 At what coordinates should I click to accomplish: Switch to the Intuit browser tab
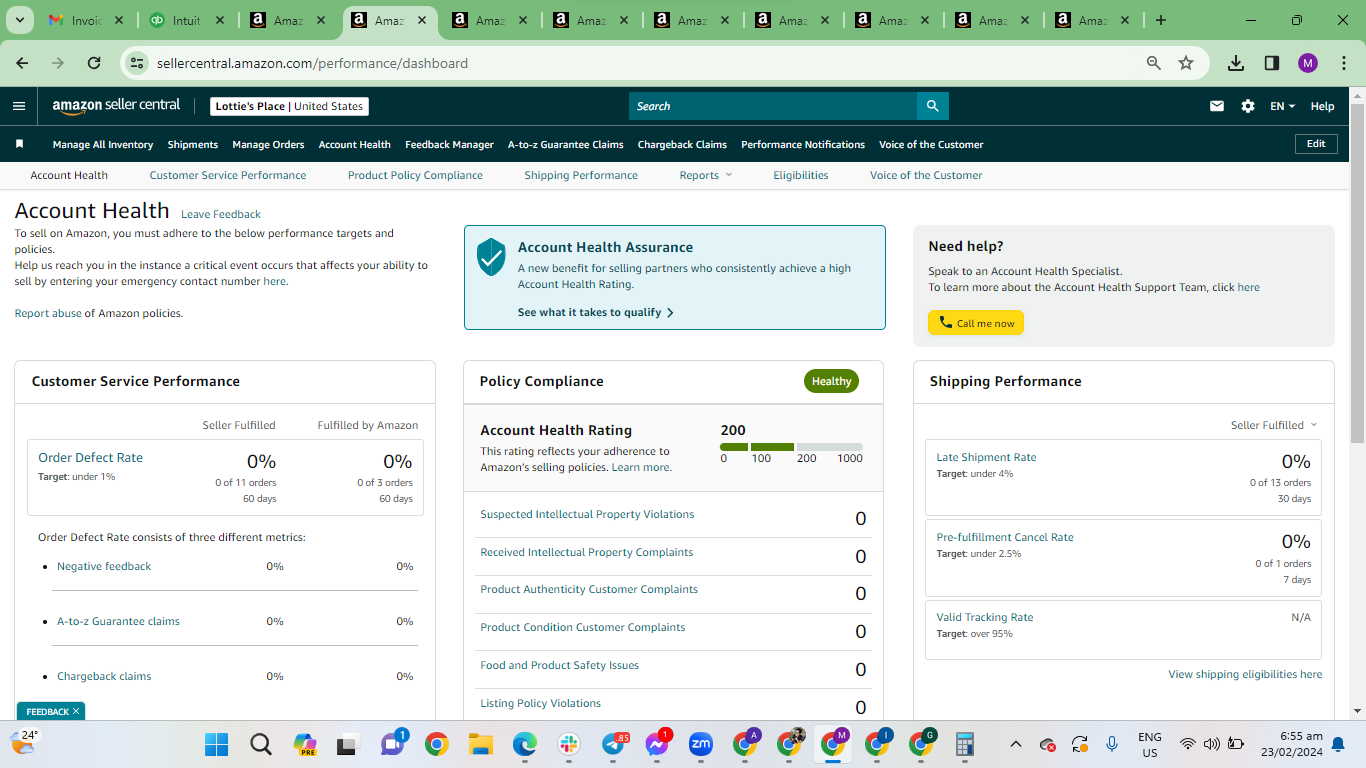click(185, 20)
